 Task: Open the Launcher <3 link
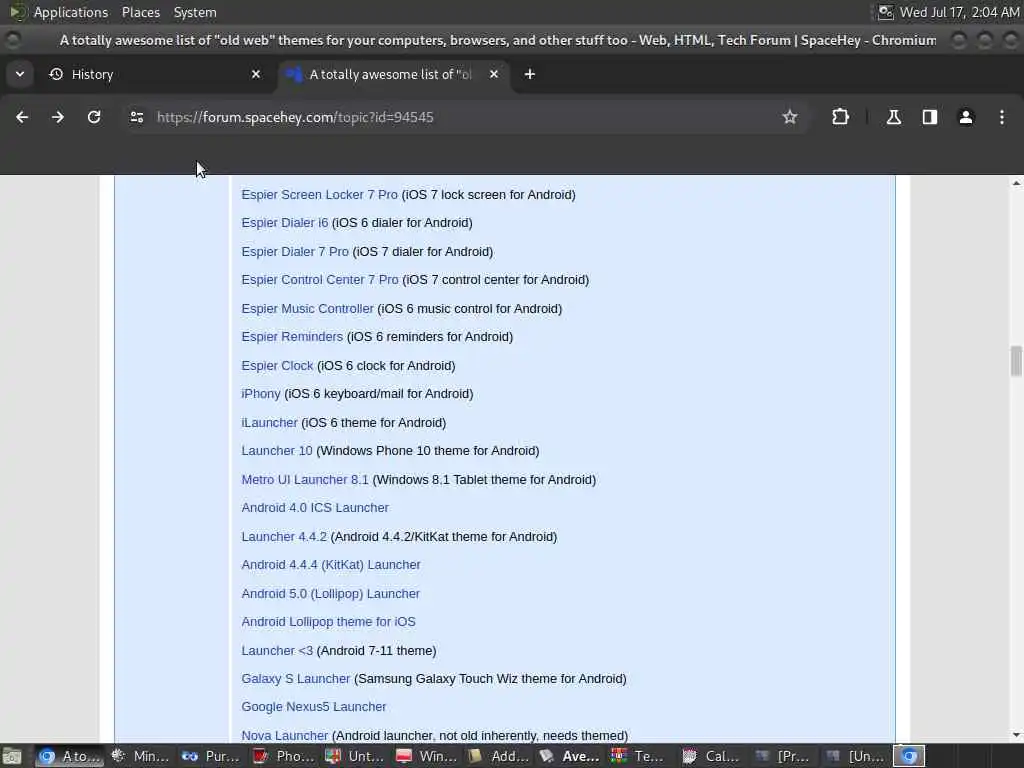pyautogui.click(x=277, y=650)
